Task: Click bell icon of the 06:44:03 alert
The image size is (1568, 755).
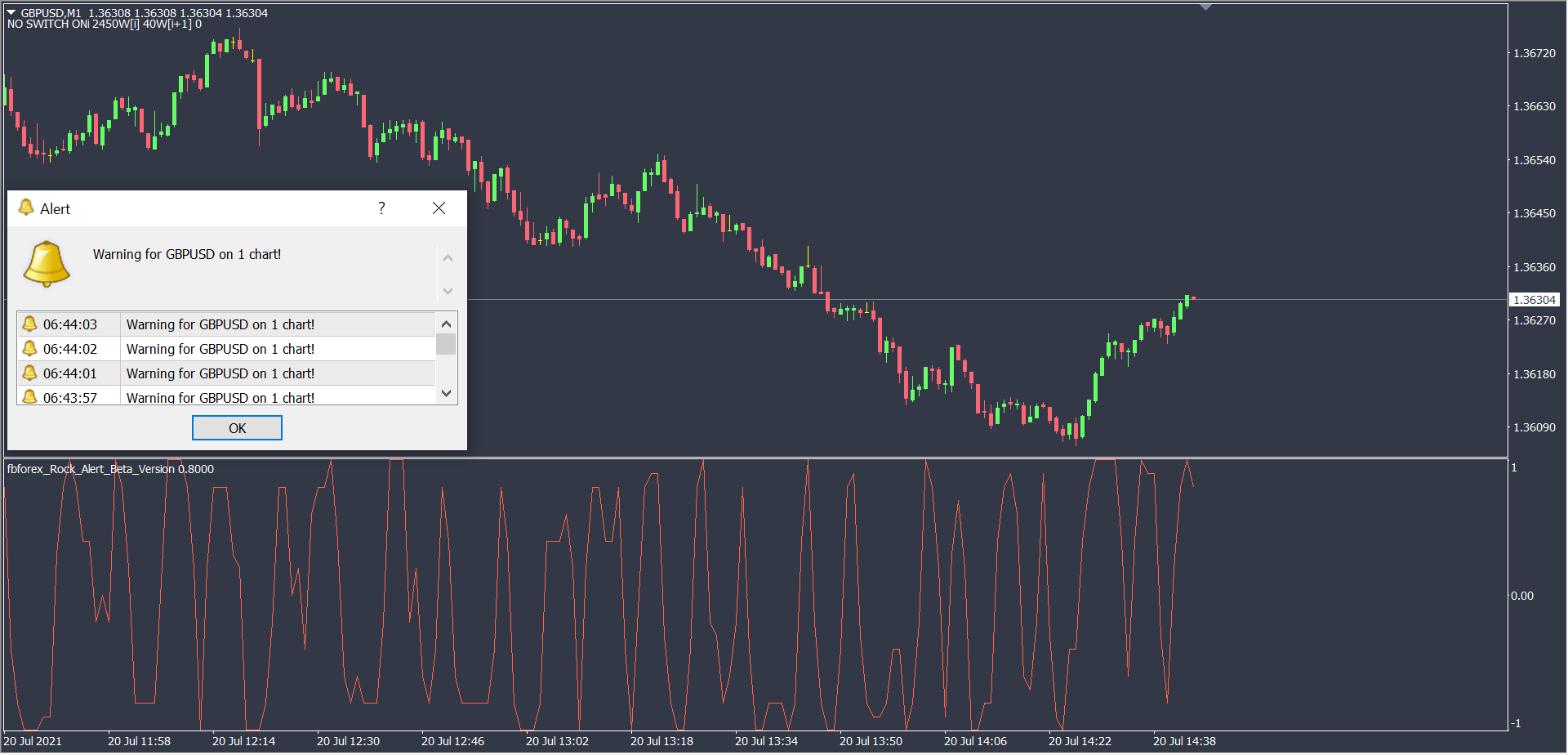Action: (x=29, y=324)
